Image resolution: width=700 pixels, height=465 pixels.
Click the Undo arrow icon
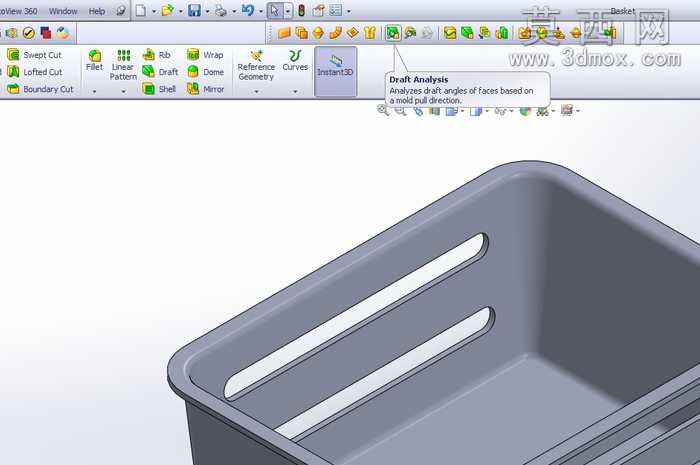(248, 10)
